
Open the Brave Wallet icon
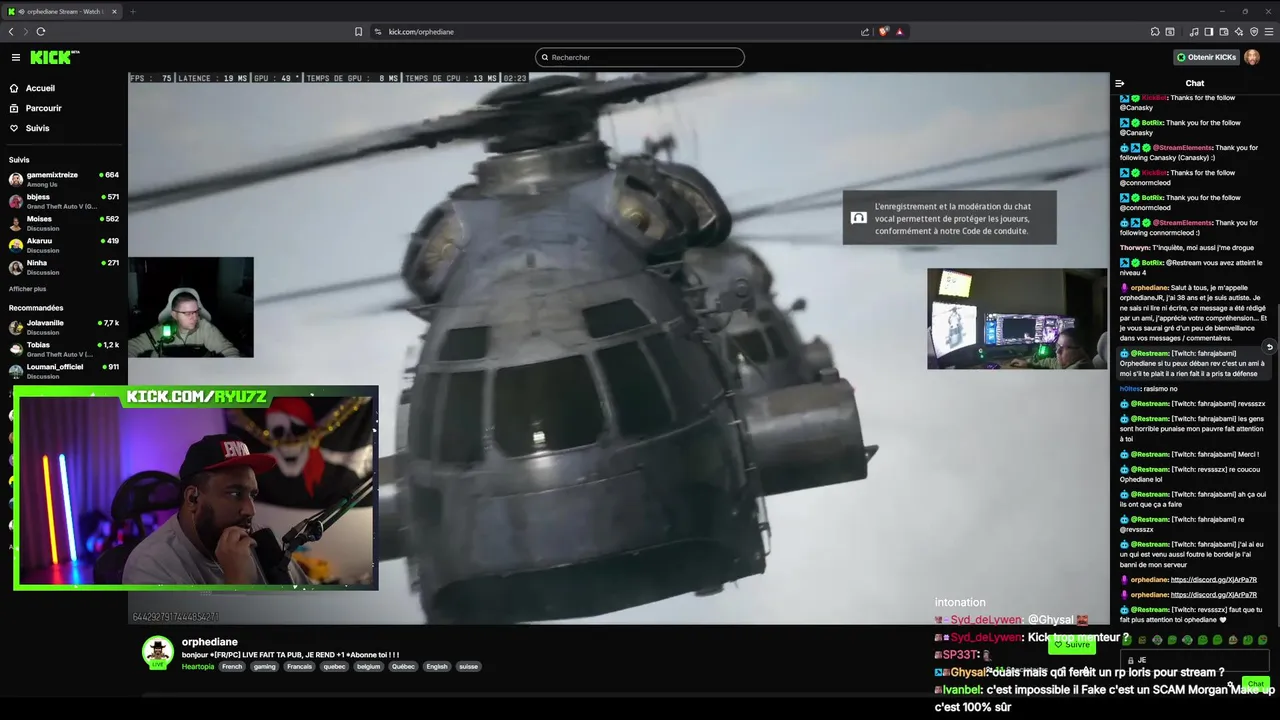(x=1223, y=31)
